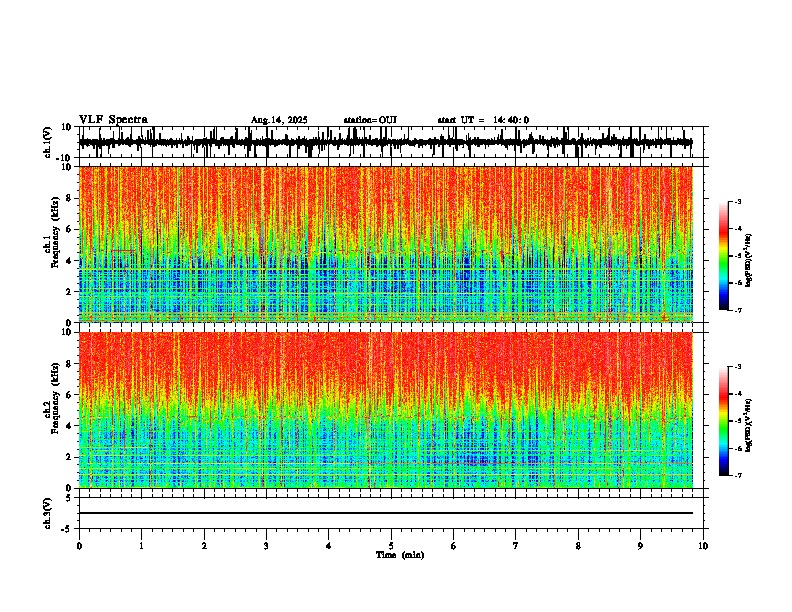This screenshot has height=612, width=792.
Task: Click the "2" kHz tick on ch.2 frequency axis
Action: 69,457
